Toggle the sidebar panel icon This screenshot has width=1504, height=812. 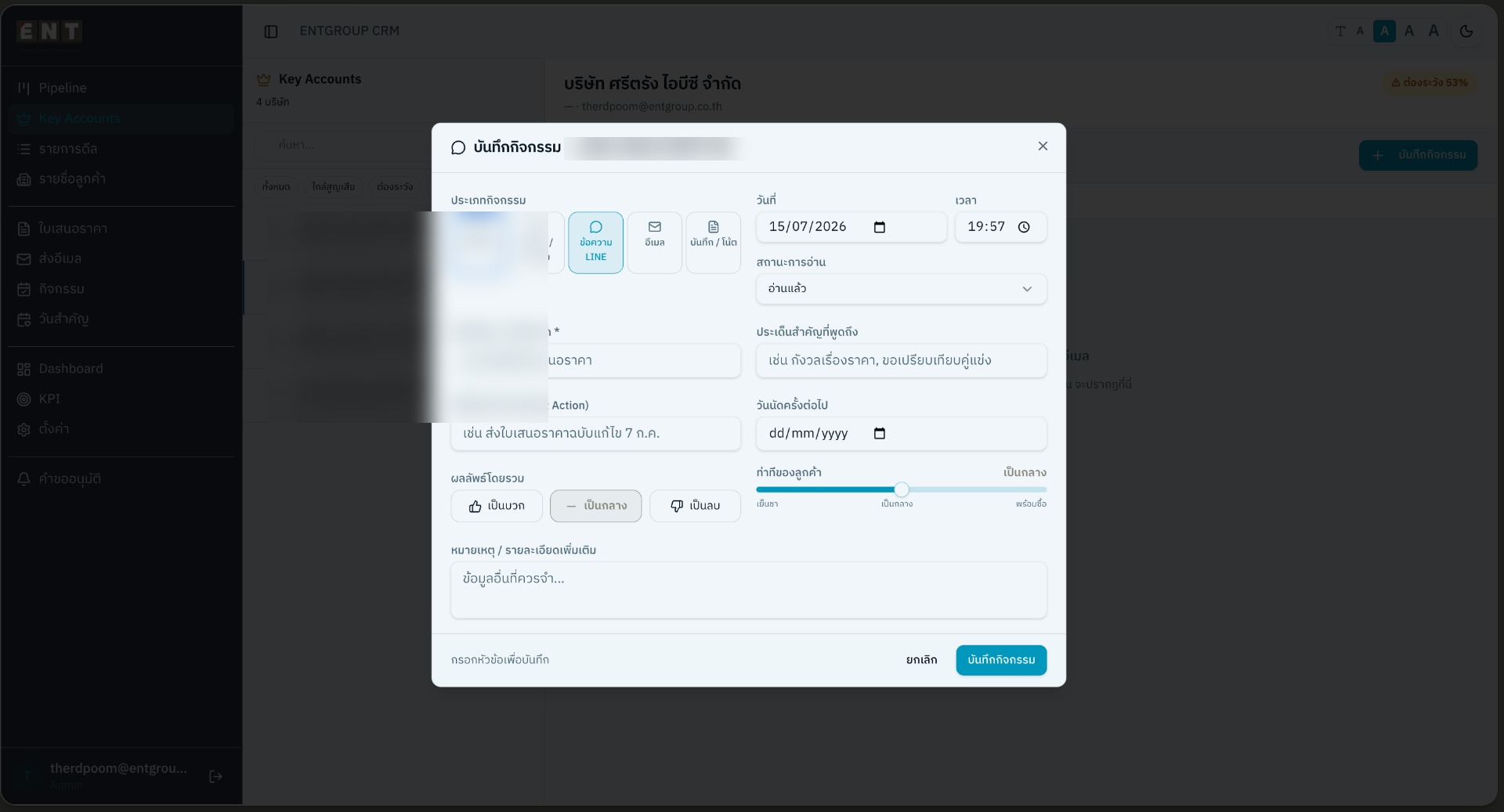tap(271, 31)
